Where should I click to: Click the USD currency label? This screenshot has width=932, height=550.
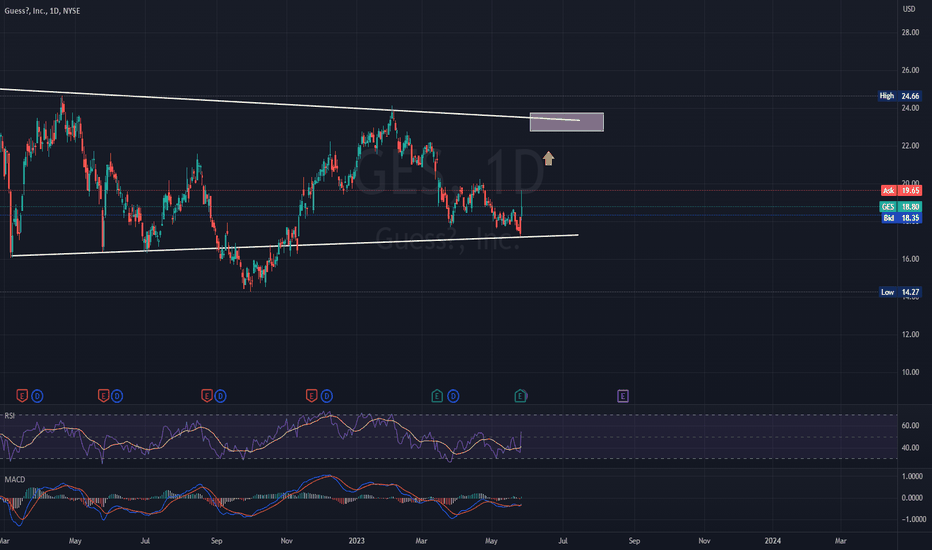(909, 9)
